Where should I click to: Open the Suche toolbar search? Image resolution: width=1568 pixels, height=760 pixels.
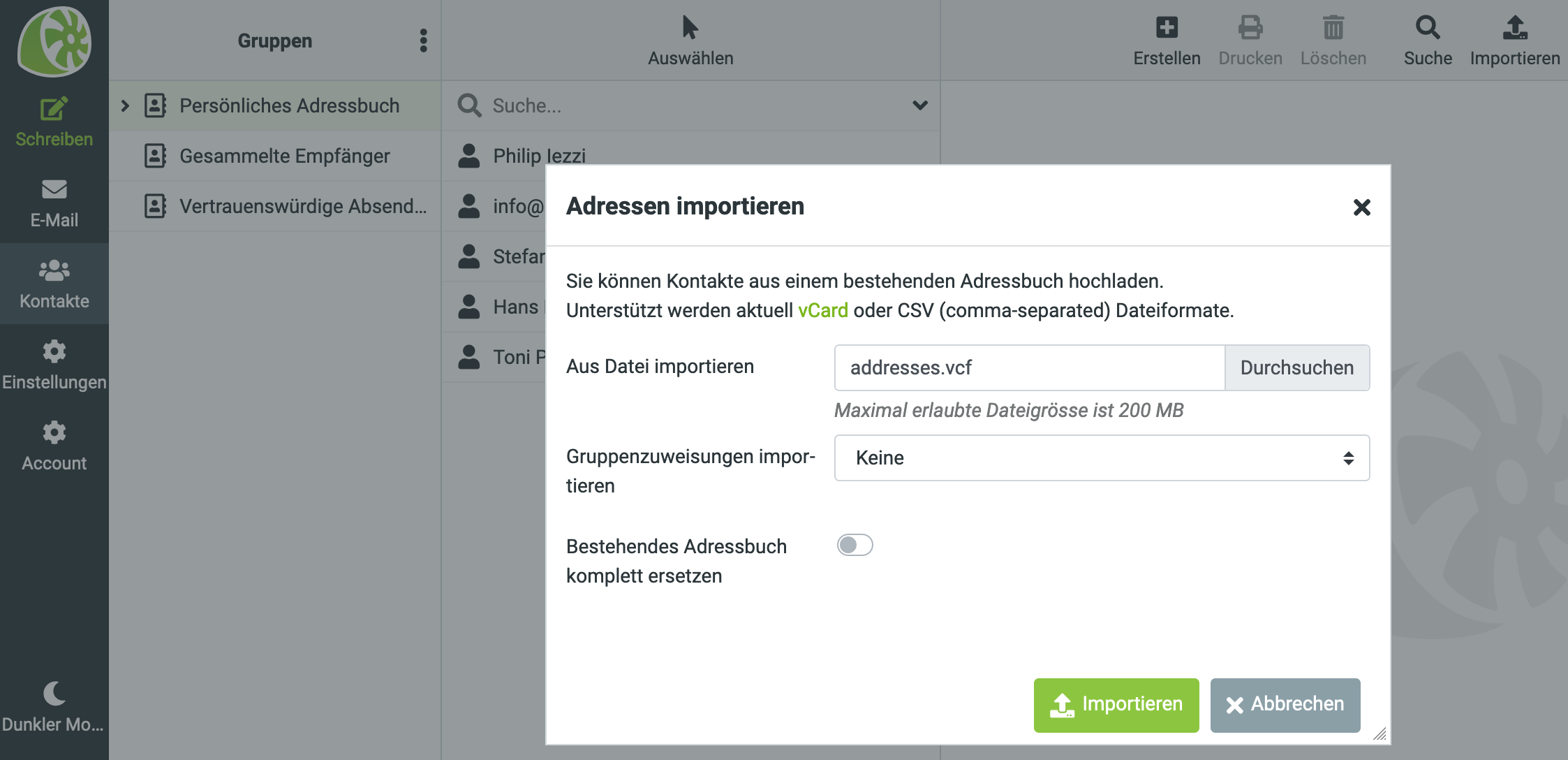pyautogui.click(x=1428, y=41)
